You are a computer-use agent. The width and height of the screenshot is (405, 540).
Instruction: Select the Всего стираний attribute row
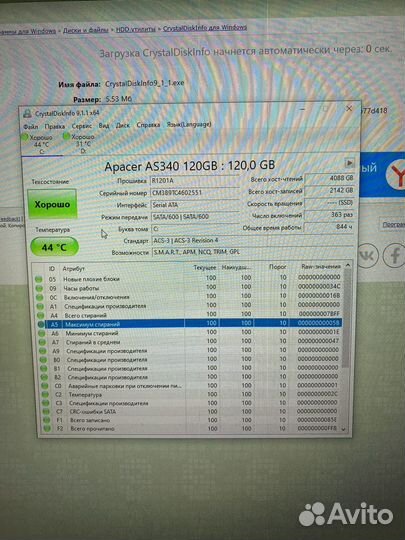189,314
